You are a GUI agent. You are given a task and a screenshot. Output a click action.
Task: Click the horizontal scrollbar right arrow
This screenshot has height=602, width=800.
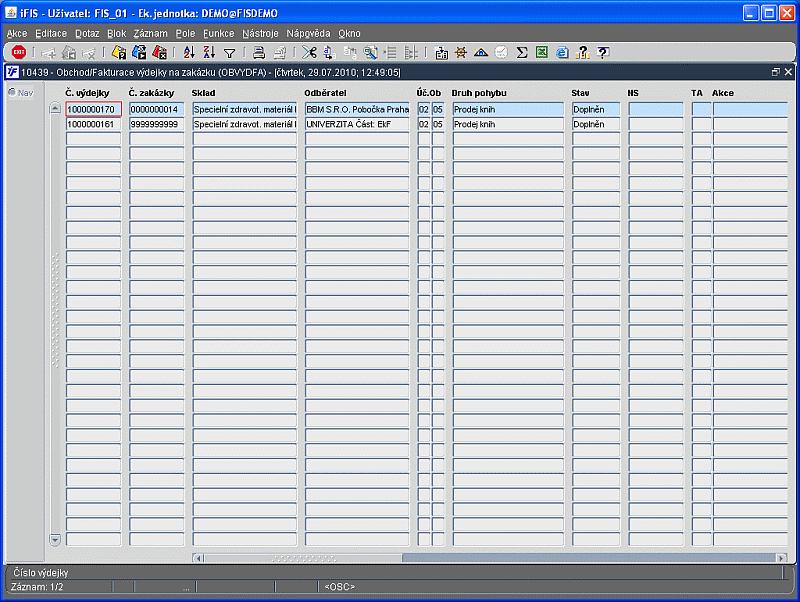coord(781,558)
